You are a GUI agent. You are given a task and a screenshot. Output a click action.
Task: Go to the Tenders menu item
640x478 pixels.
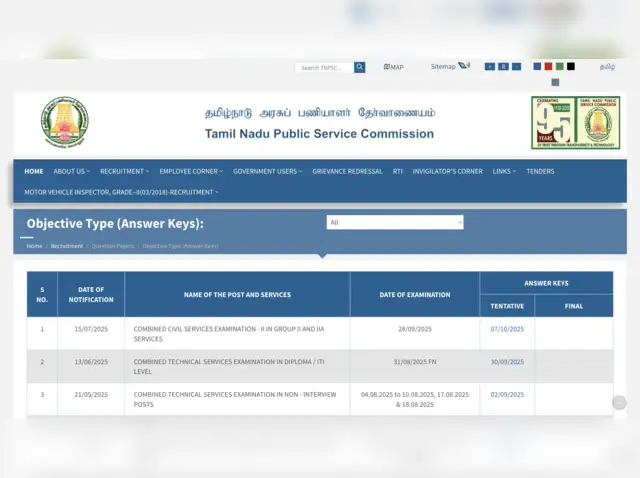(540, 171)
